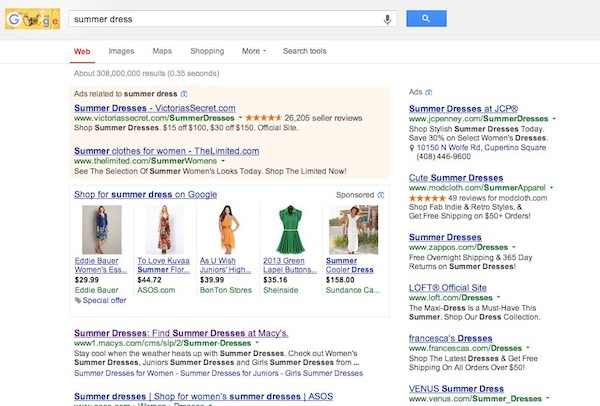Image resolution: width=600 pixels, height=406 pixels.
Task: Click ModCloth star rating
Action: 427,198
